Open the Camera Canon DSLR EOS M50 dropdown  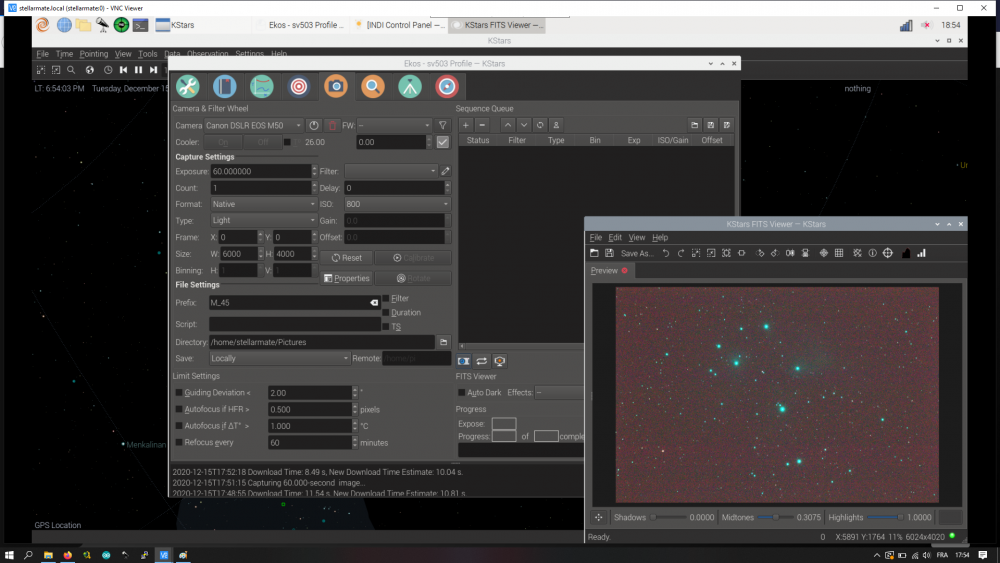click(x=253, y=126)
